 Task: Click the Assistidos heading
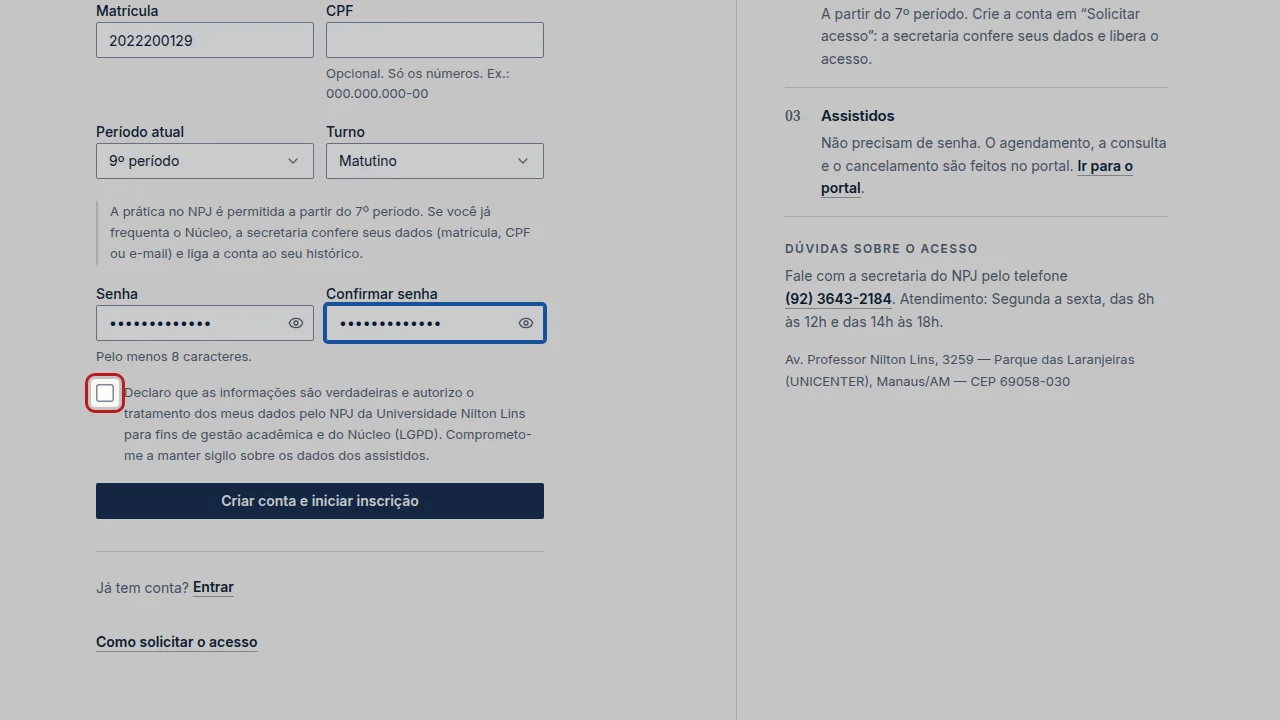(x=858, y=116)
